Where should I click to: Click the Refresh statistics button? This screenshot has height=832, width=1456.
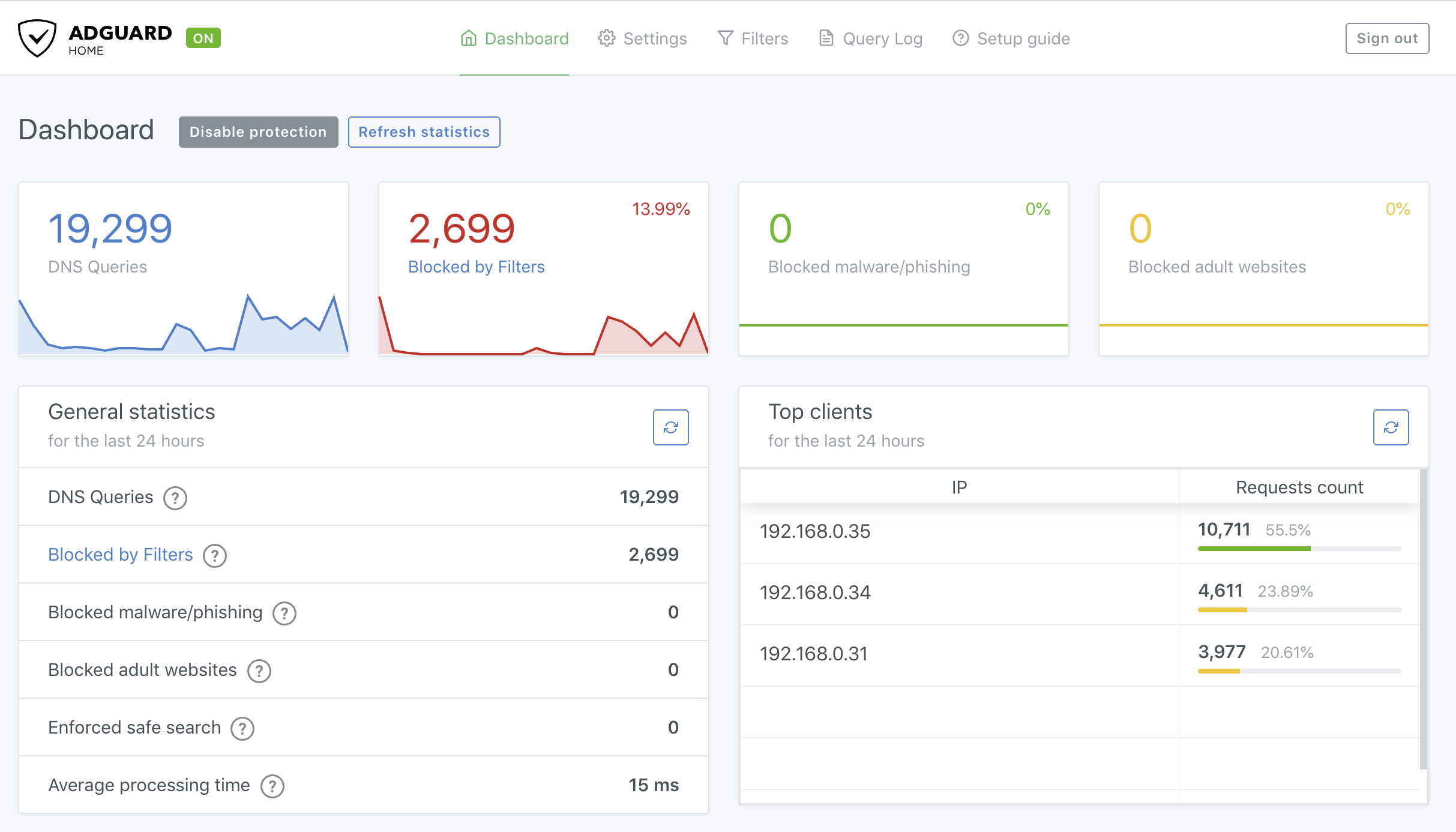(424, 132)
